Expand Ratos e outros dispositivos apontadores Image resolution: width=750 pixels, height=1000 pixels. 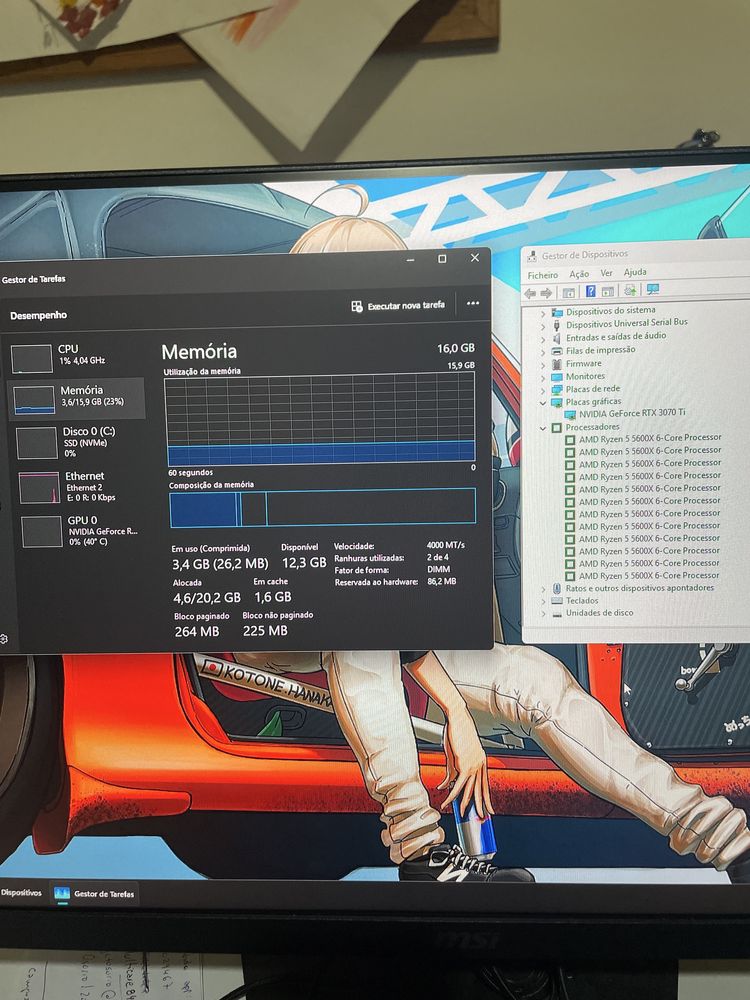(543, 589)
